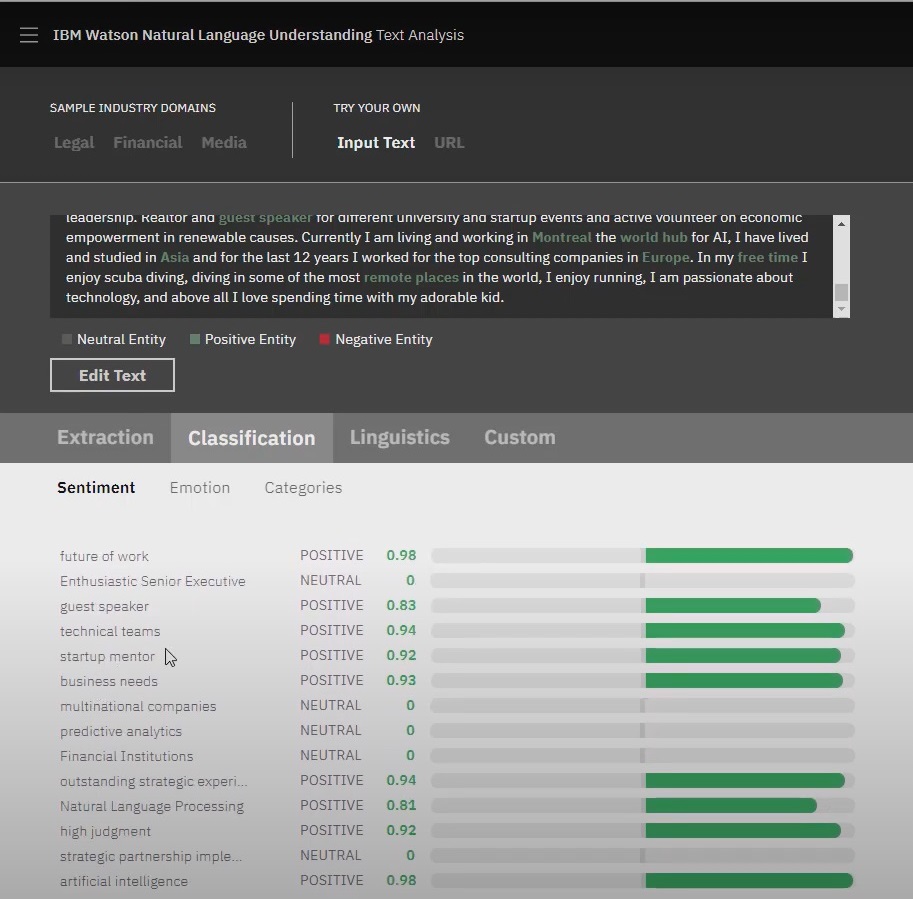Open the Linguistics tab

[x=399, y=437]
